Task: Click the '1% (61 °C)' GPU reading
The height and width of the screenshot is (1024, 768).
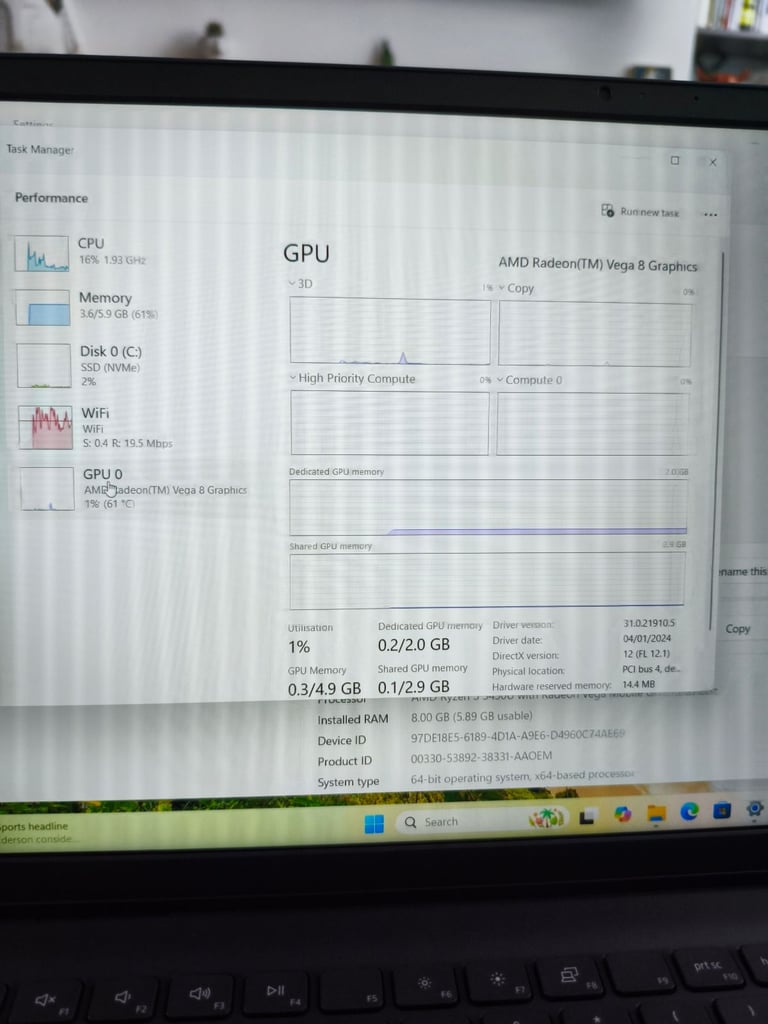Action: click(x=109, y=504)
